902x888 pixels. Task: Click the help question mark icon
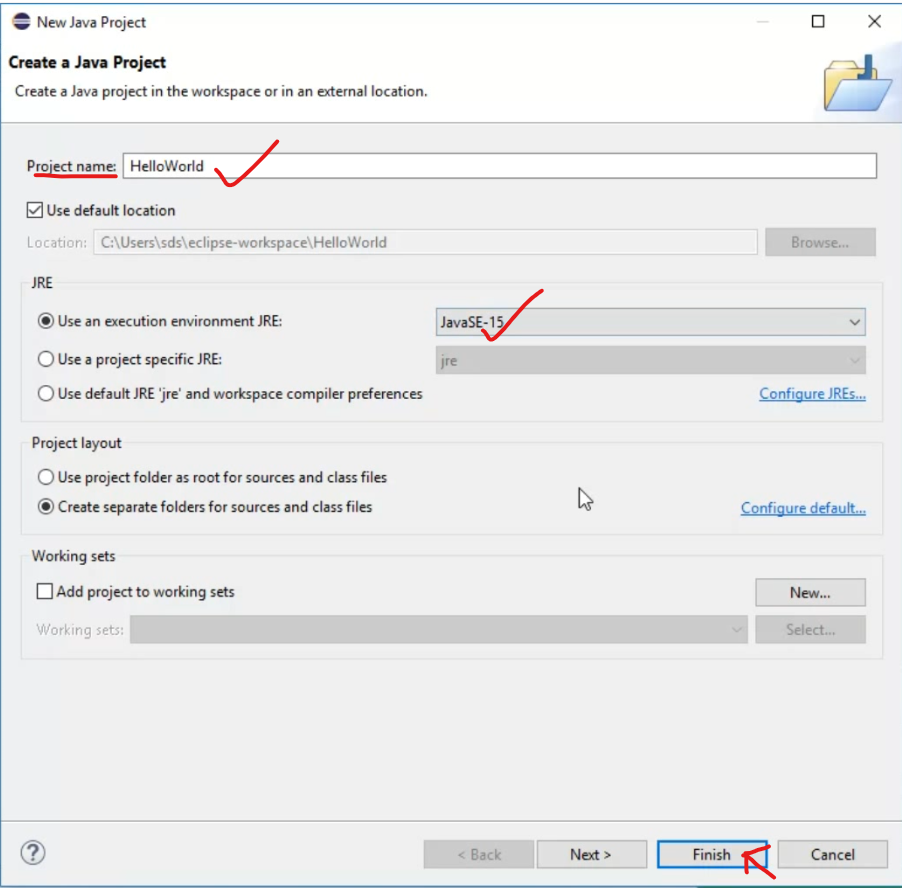[34, 853]
